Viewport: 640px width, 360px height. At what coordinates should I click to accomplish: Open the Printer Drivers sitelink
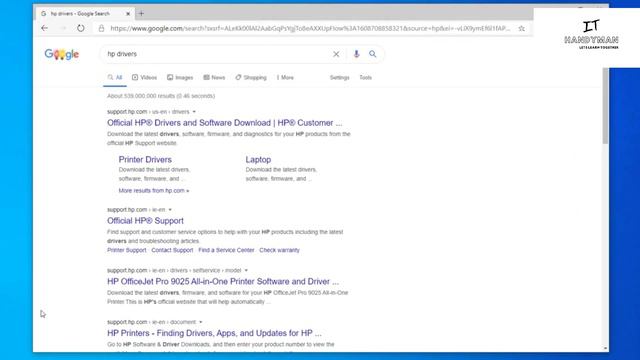tap(145, 160)
